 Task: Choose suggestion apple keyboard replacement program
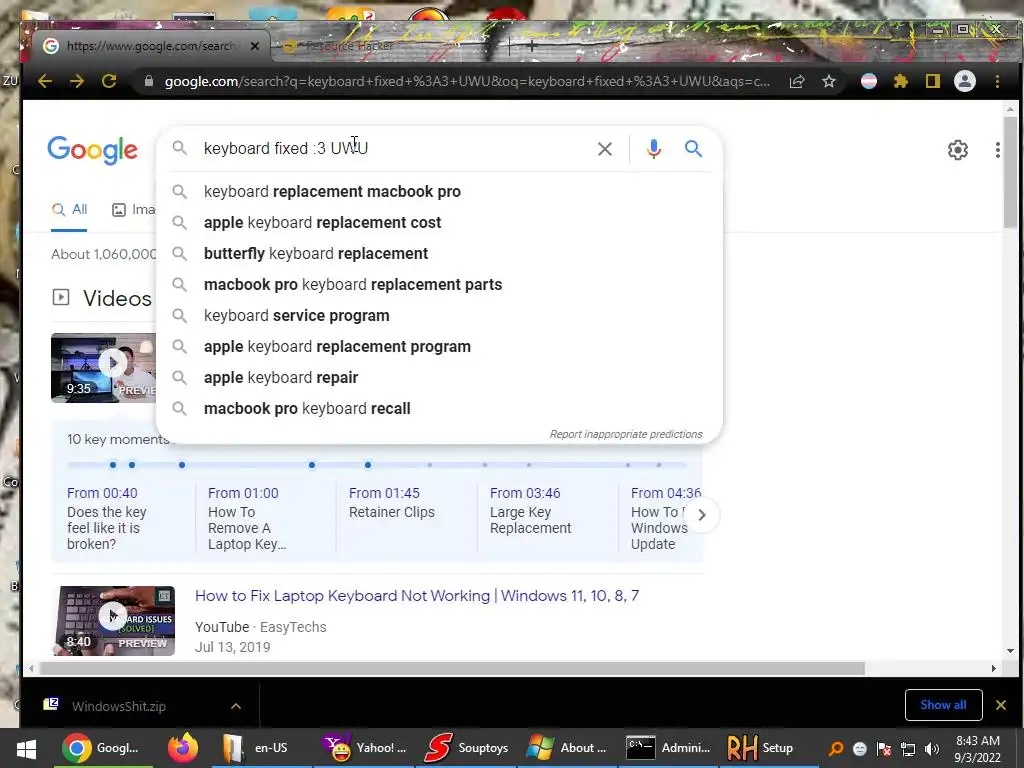(x=439, y=347)
